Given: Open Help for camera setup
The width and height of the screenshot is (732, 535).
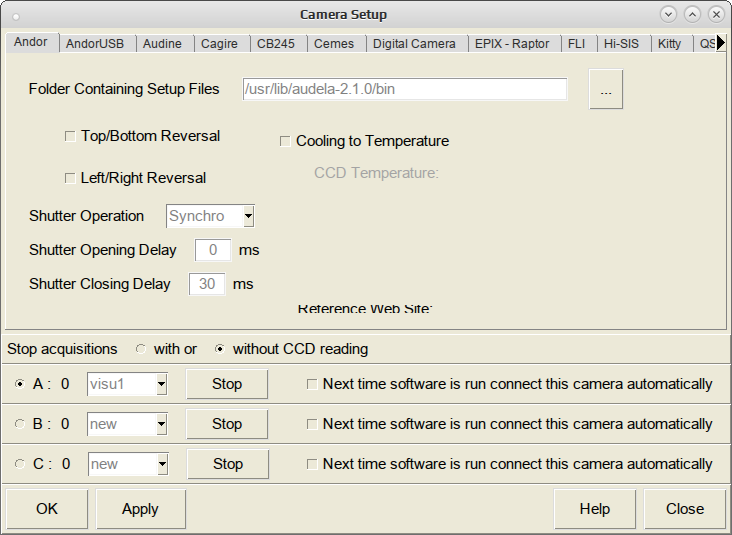Looking at the screenshot, I should click(x=595, y=509).
